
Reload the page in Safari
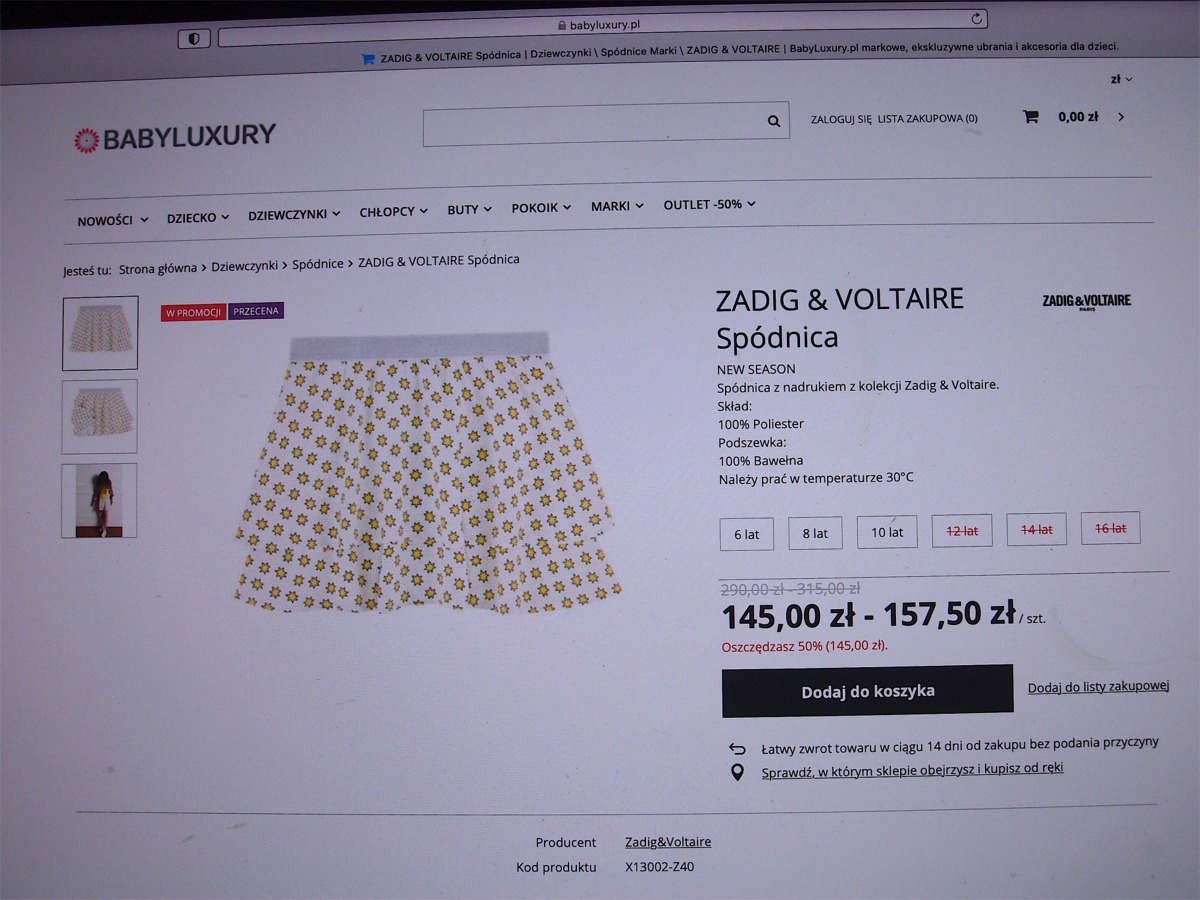(977, 19)
